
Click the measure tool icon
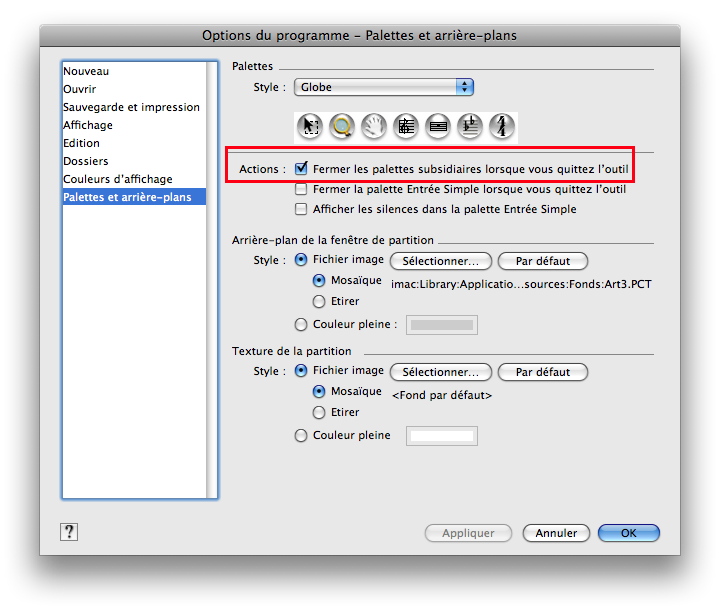pos(438,126)
